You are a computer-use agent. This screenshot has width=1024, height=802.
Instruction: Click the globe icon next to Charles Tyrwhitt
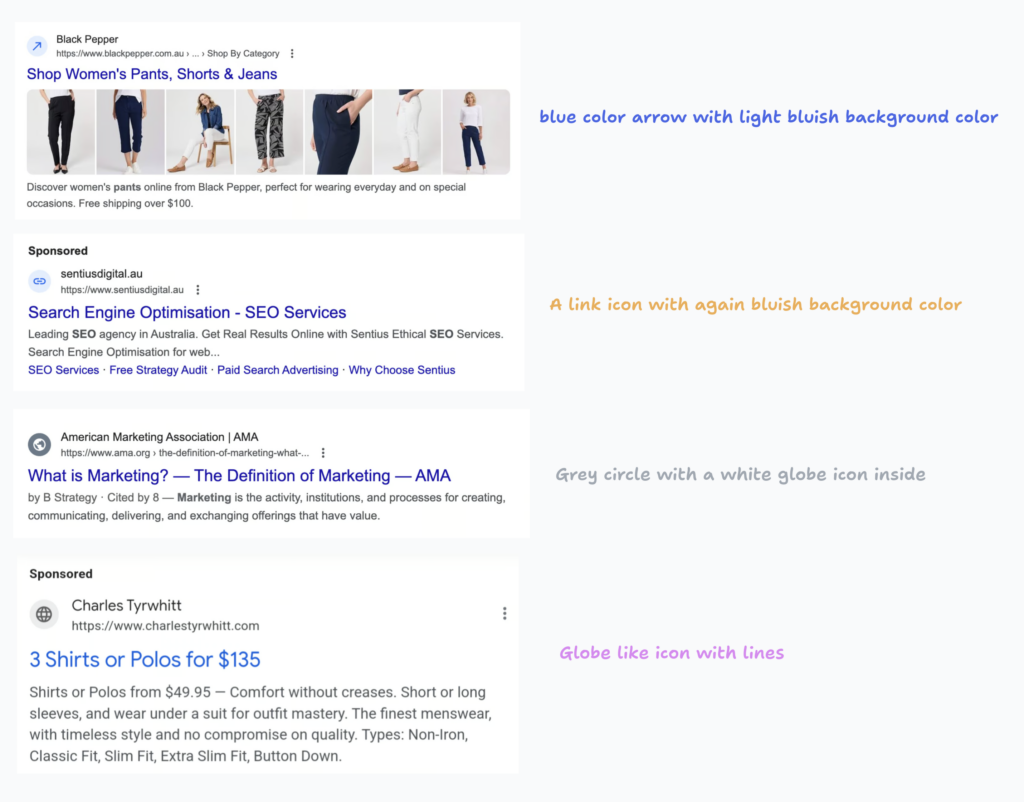tap(44, 614)
